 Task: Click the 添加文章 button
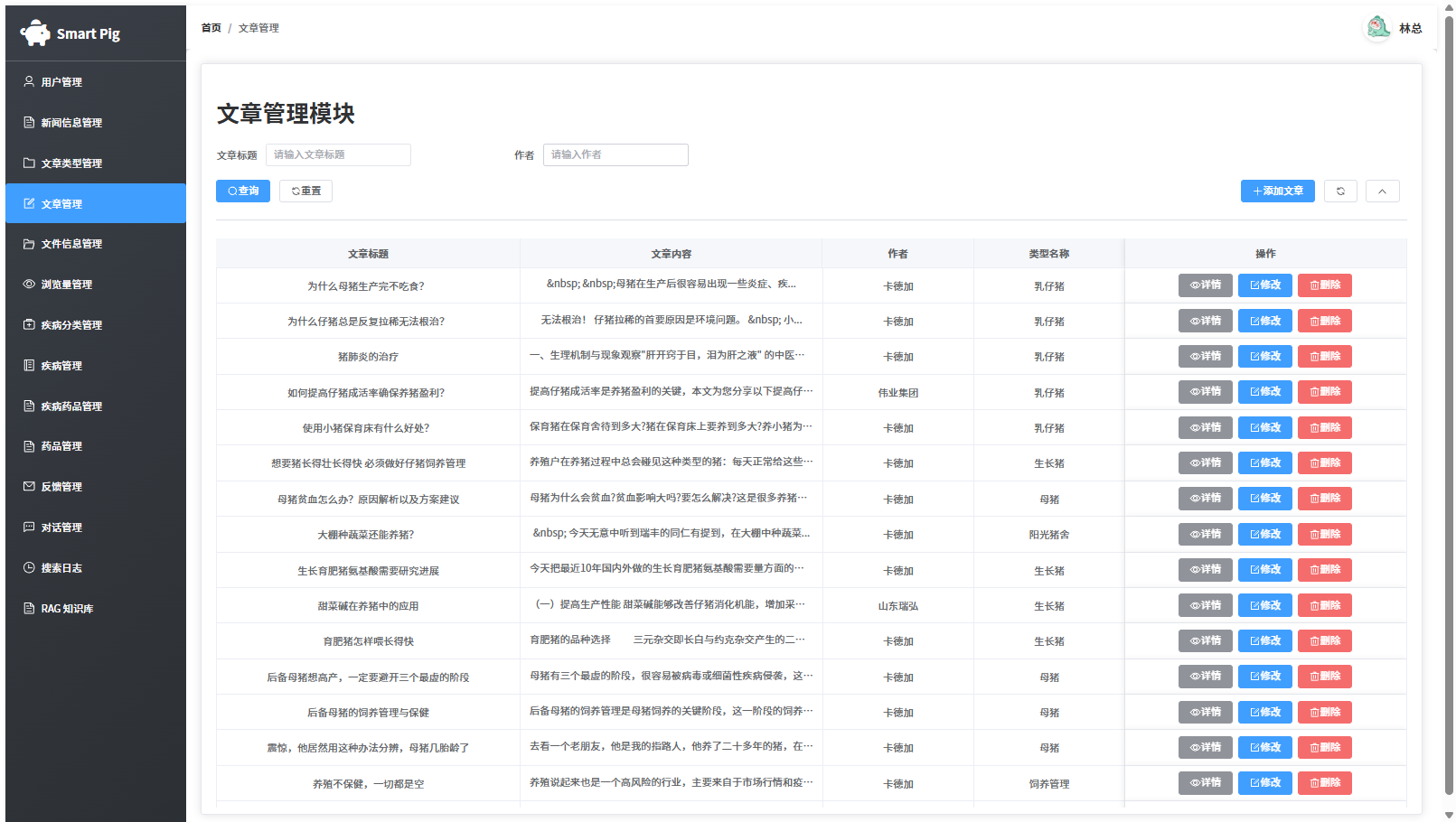click(x=1277, y=191)
